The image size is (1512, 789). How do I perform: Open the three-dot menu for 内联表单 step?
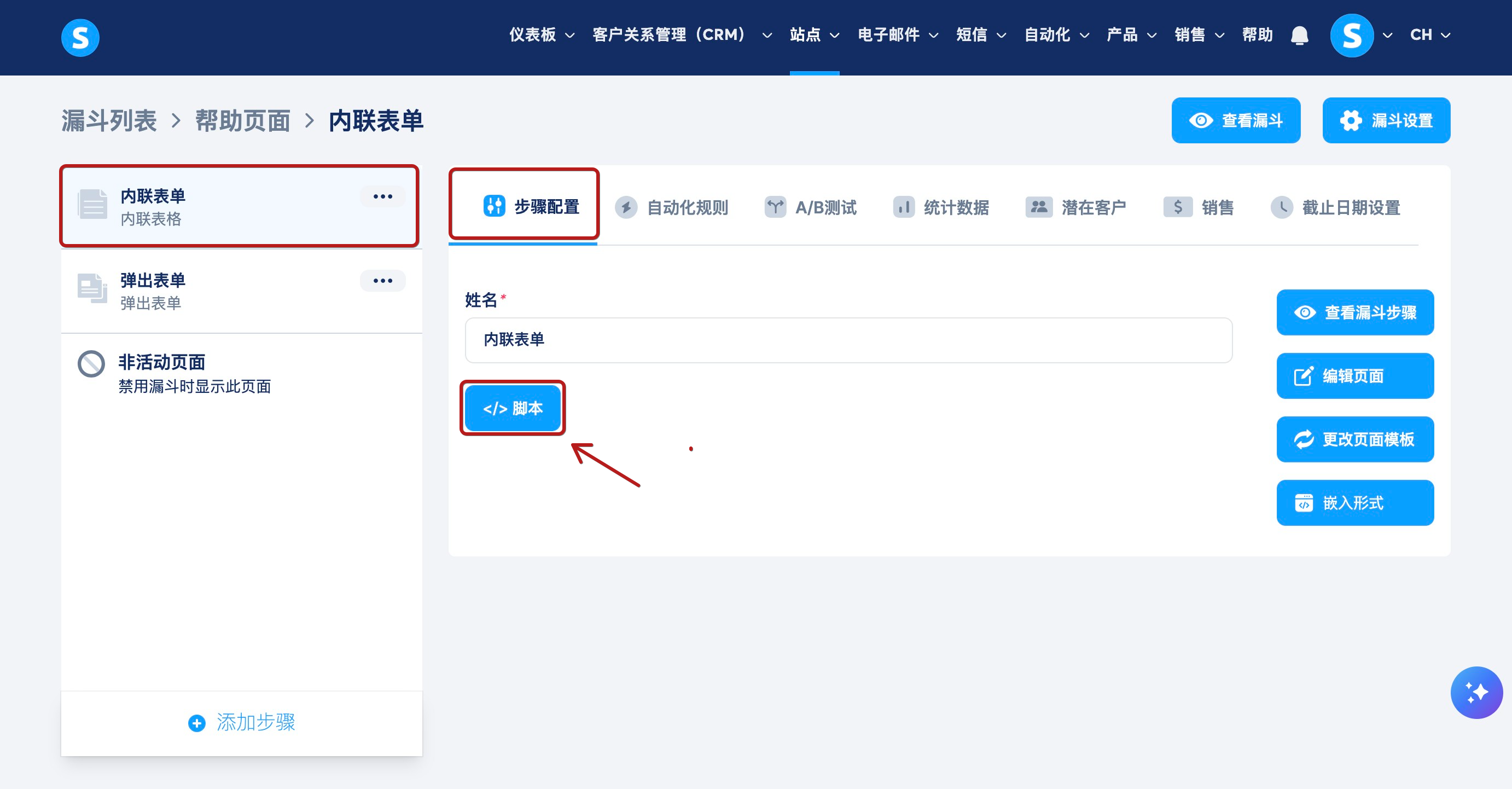tap(383, 196)
